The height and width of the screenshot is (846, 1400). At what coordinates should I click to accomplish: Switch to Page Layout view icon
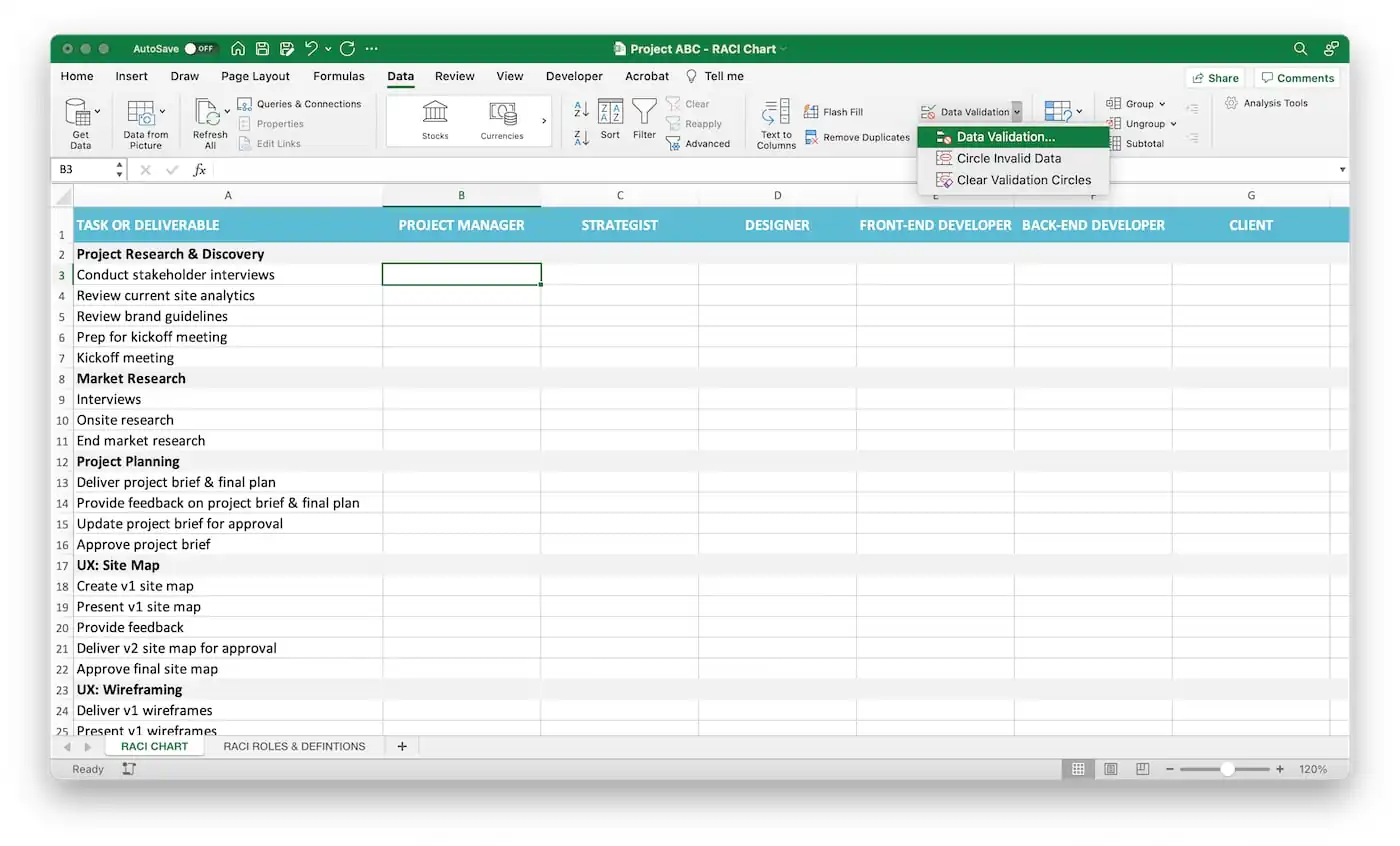1111,769
